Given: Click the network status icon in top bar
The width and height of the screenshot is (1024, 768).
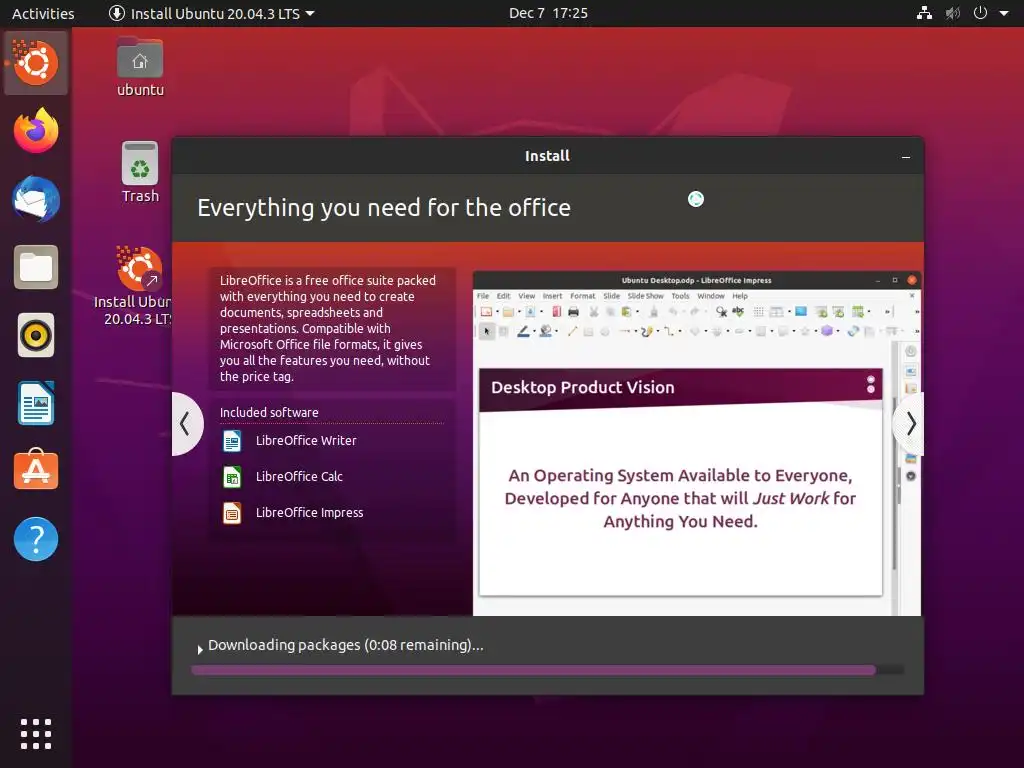Looking at the screenshot, I should pyautogui.click(x=924, y=13).
